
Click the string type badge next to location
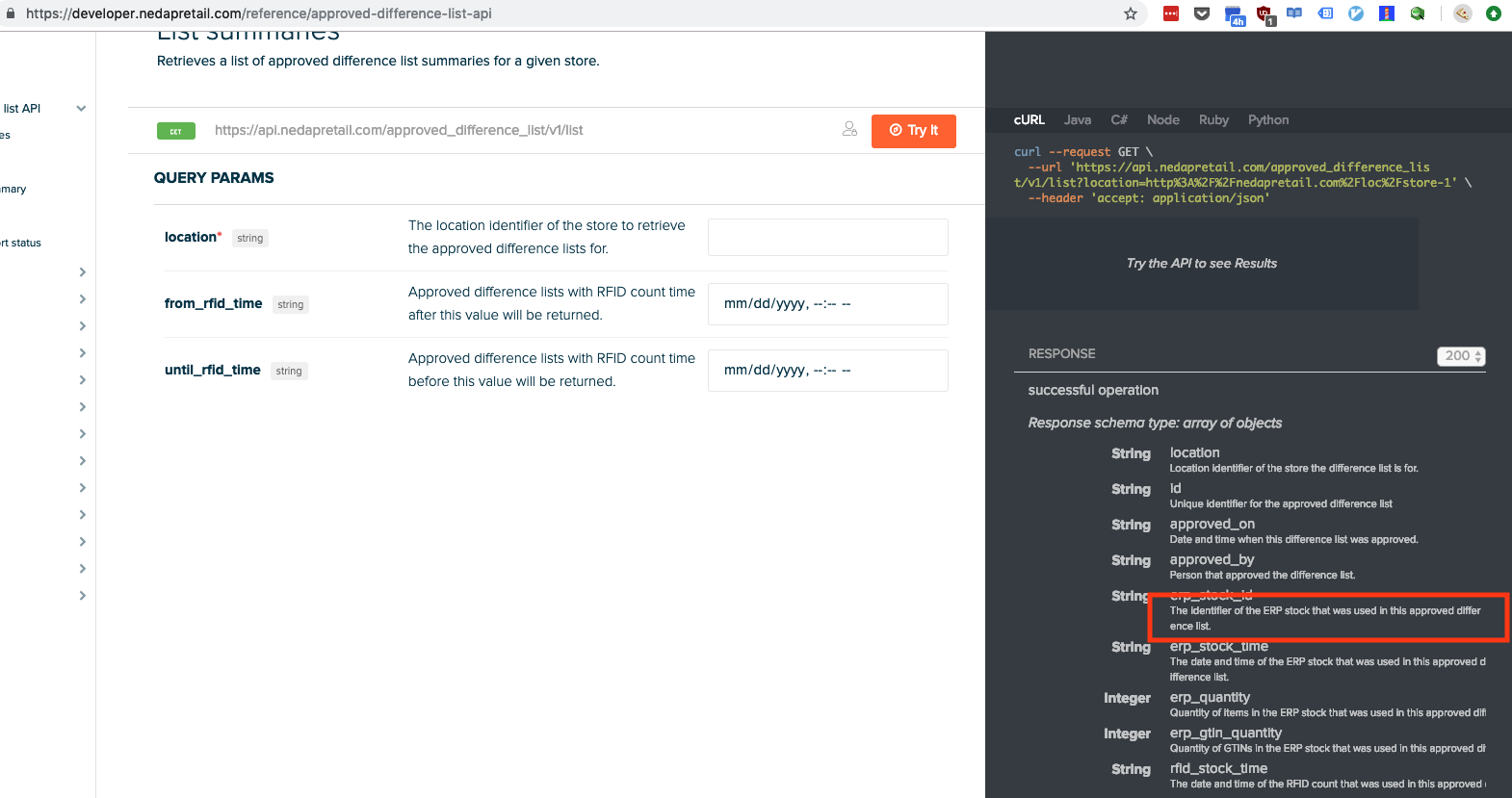[x=250, y=238]
